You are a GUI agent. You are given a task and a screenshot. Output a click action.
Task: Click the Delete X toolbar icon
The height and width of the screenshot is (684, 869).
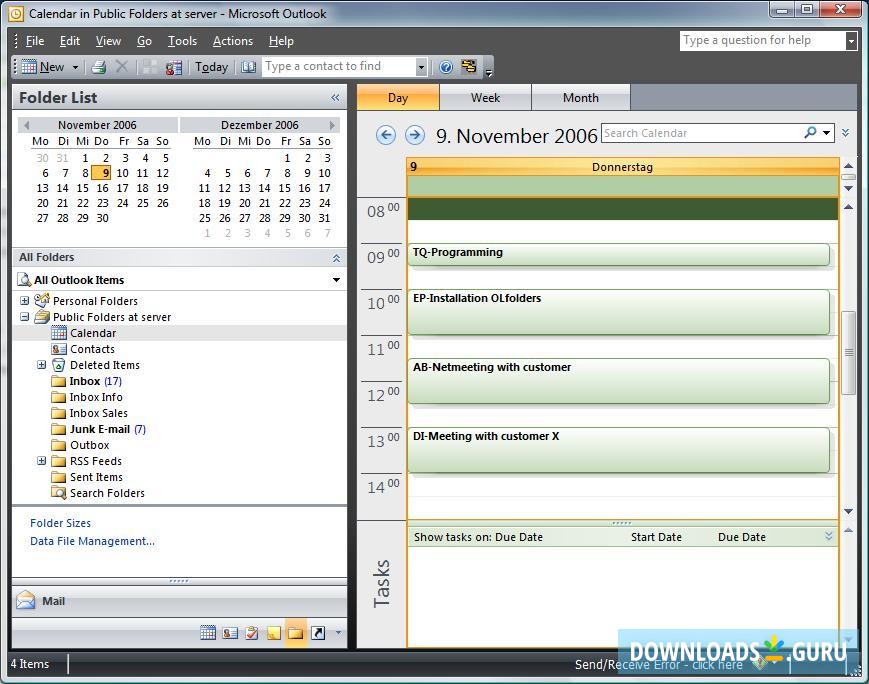pos(121,67)
